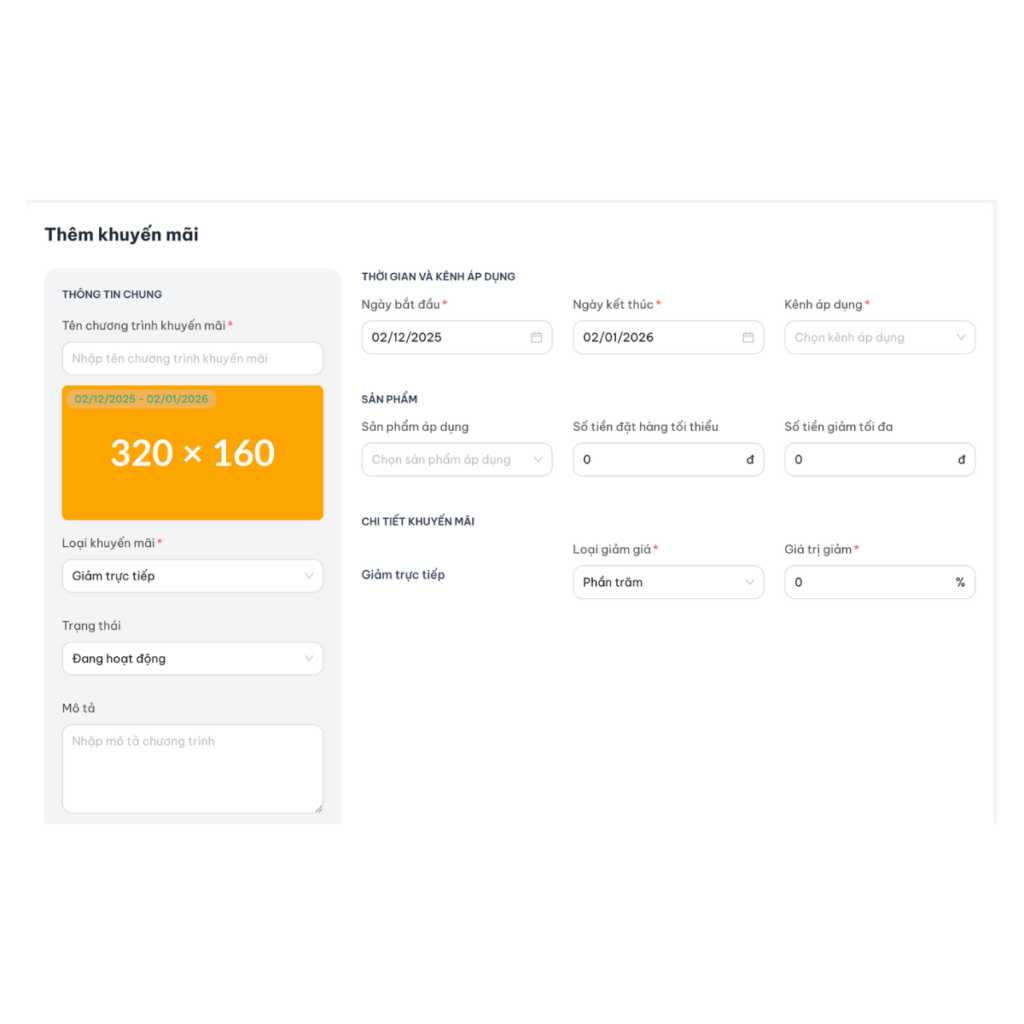The width and height of the screenshot is (1024, 1024).
Task: Open the Loại khuyến mãi dropdown
Action: [192, 576]
